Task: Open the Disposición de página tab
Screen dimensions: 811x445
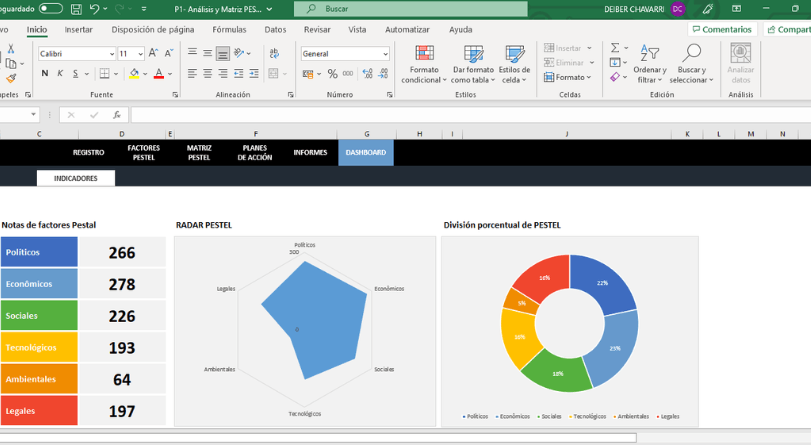Action: (153, 29)
